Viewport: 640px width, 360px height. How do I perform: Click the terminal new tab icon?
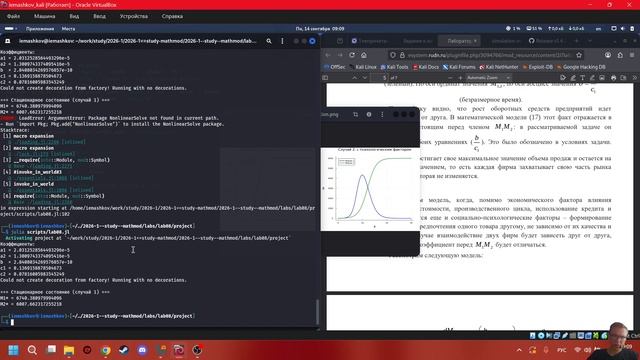pos(7,41)
